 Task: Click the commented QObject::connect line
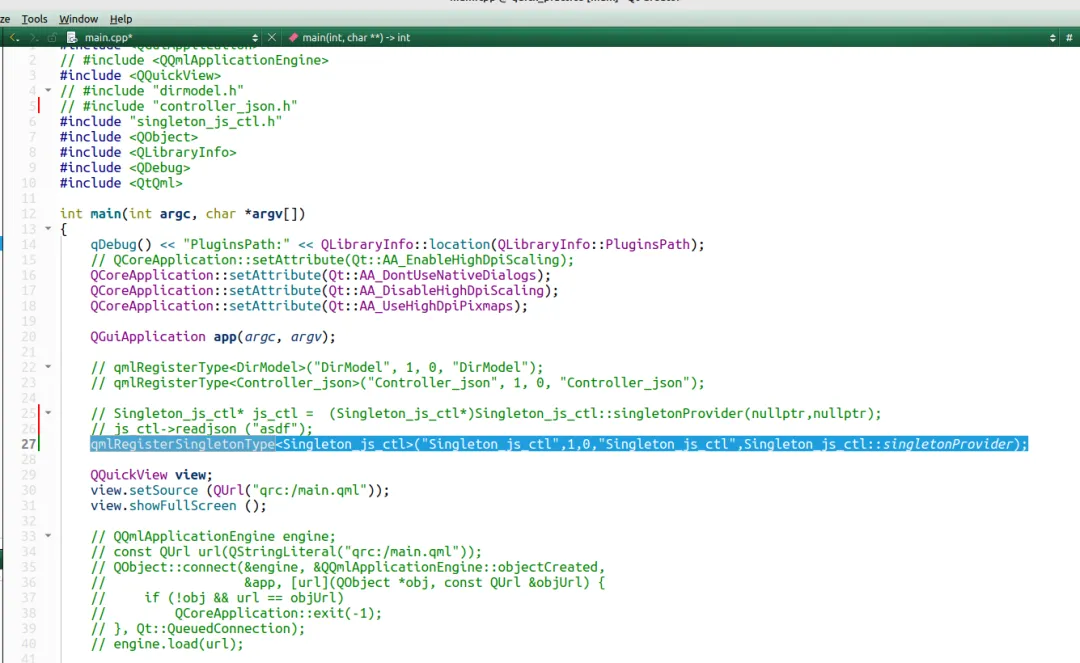(x=348, y=567)
